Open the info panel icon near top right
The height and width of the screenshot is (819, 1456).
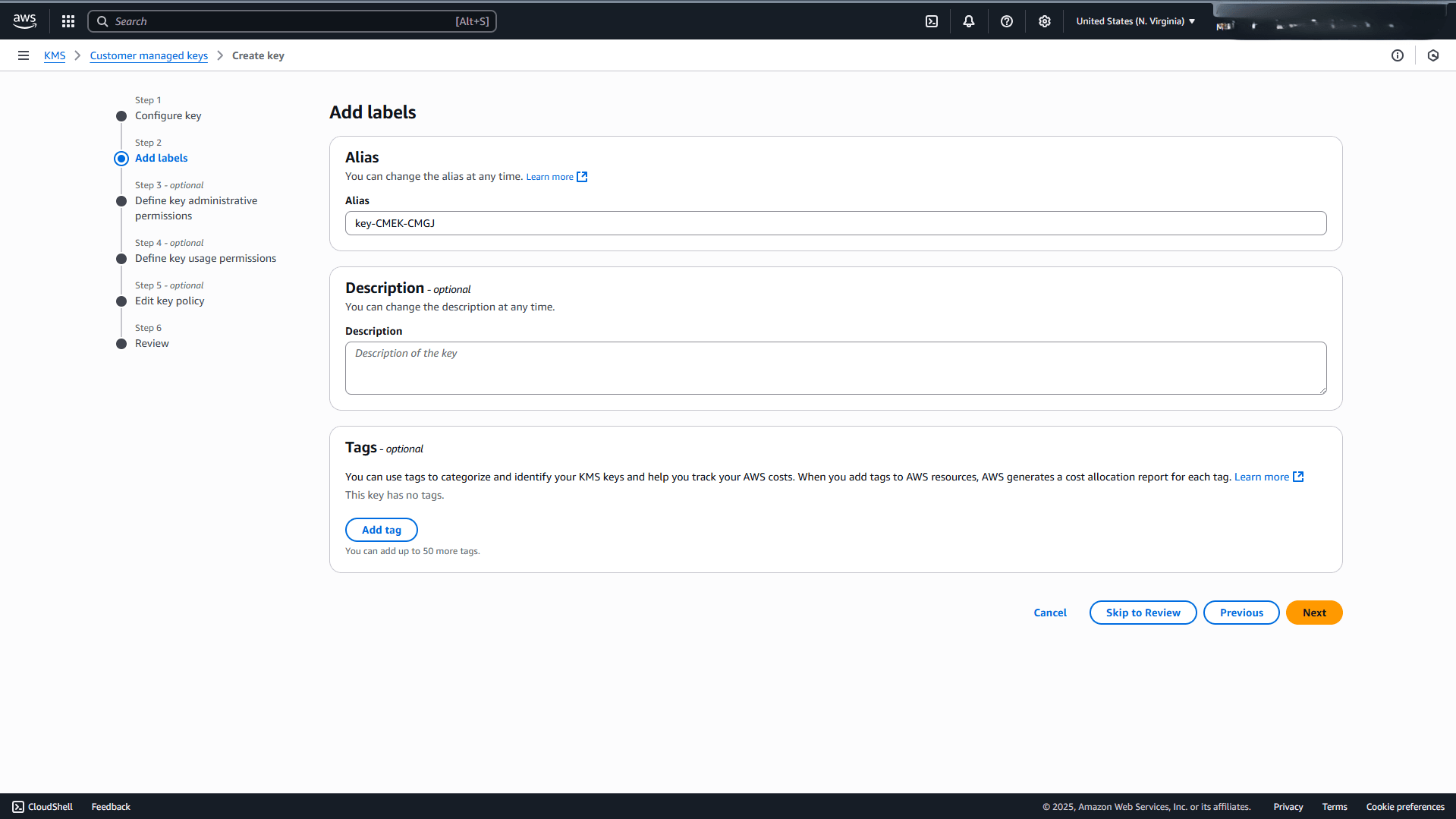point(1398,55)
